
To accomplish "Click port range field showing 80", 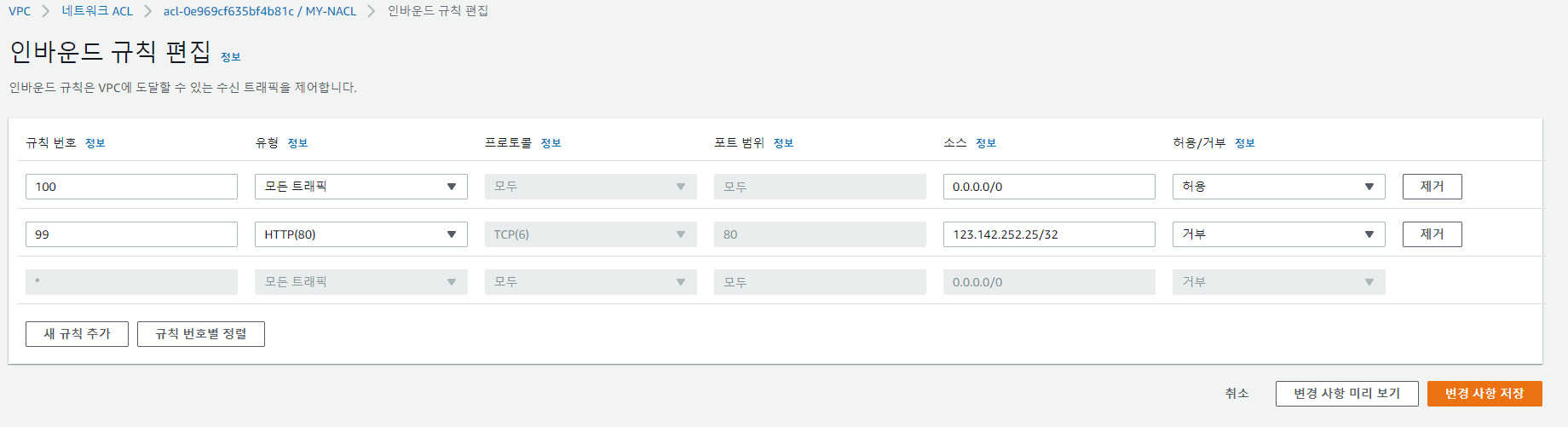I will click(x=820, y=234).
